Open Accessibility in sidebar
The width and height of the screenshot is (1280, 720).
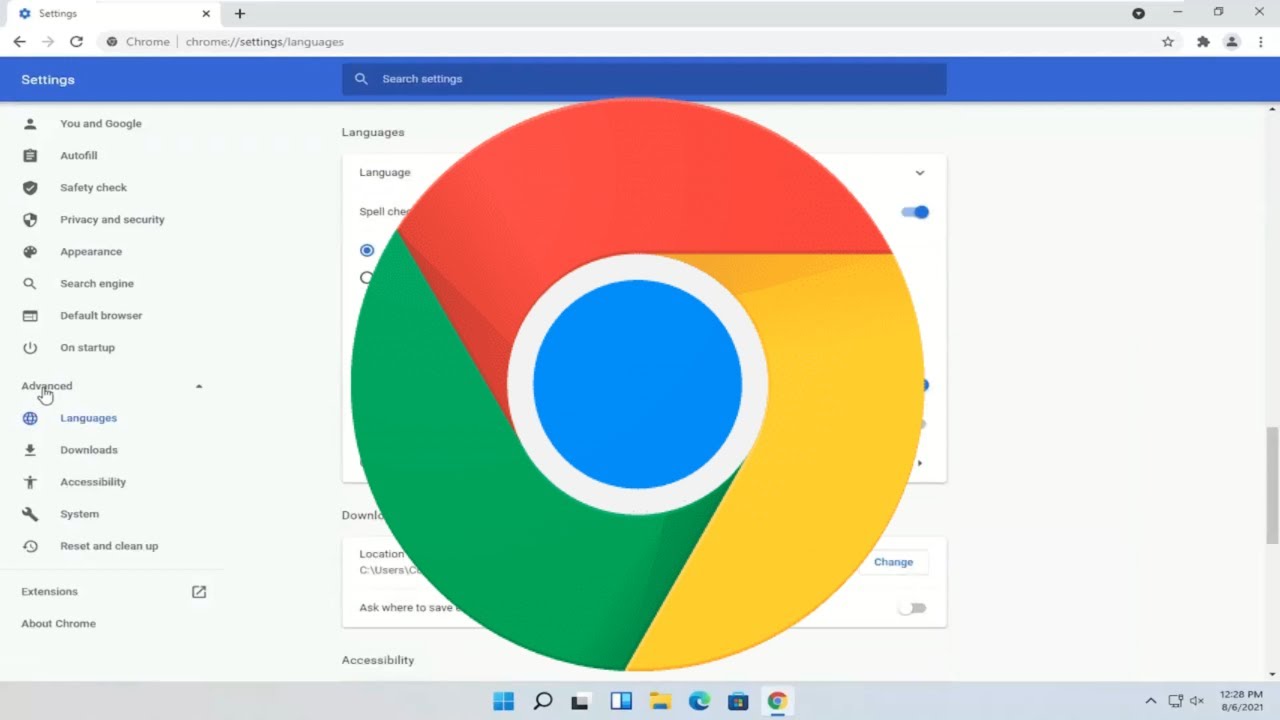[93, 482]
